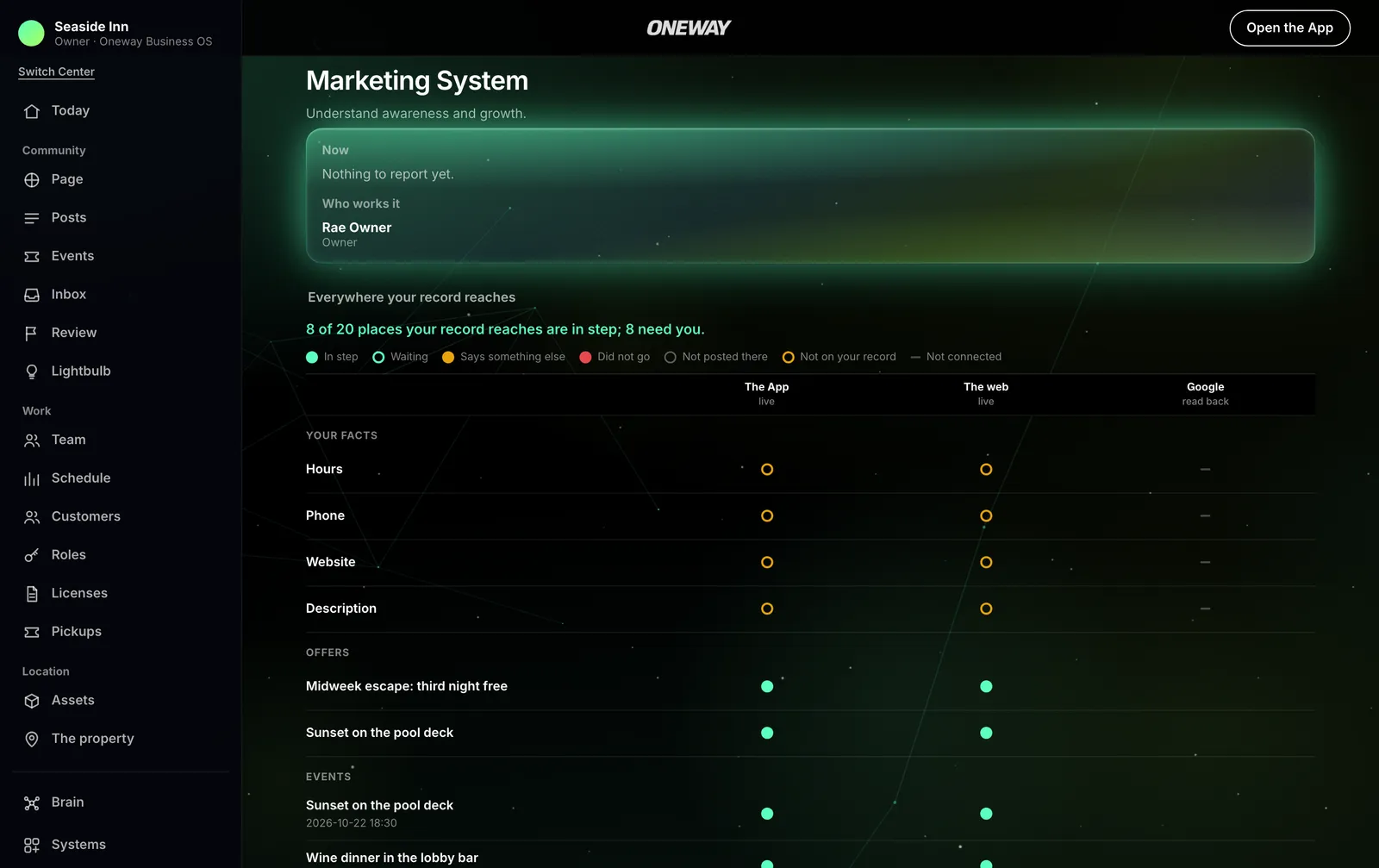The width and height of the screenshot is (1379, 868).
Task: Click the In step legend item
Action: pos(332,357)
